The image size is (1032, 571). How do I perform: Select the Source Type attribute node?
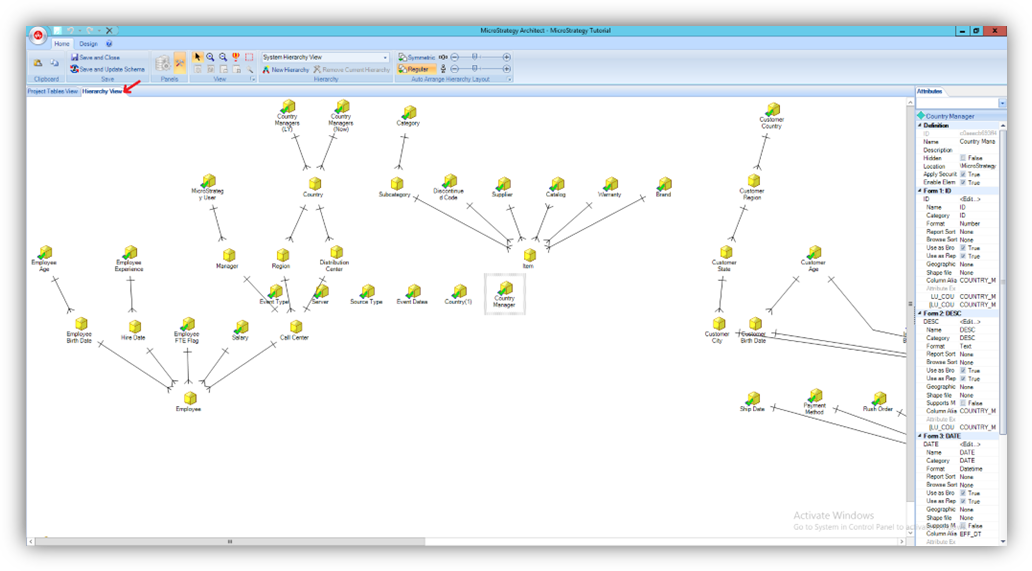[367, 295]
